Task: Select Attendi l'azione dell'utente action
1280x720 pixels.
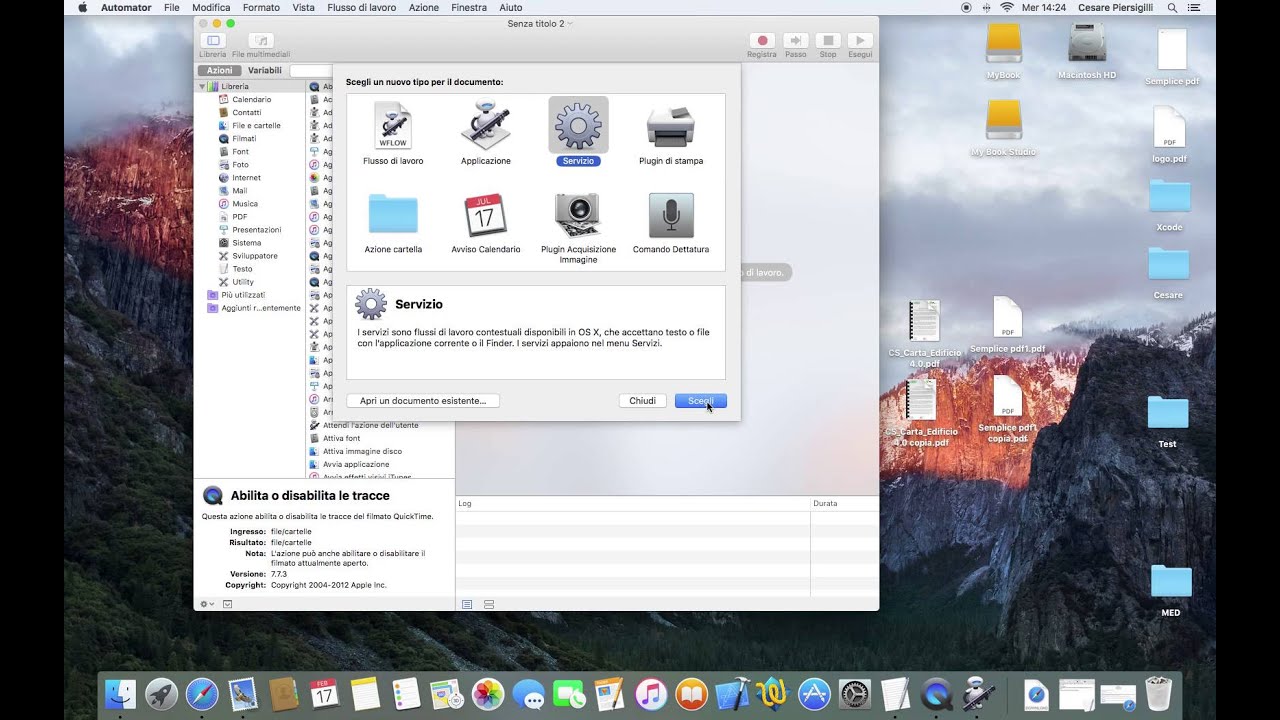Action: pyautogui.click(x=371, y=425)
